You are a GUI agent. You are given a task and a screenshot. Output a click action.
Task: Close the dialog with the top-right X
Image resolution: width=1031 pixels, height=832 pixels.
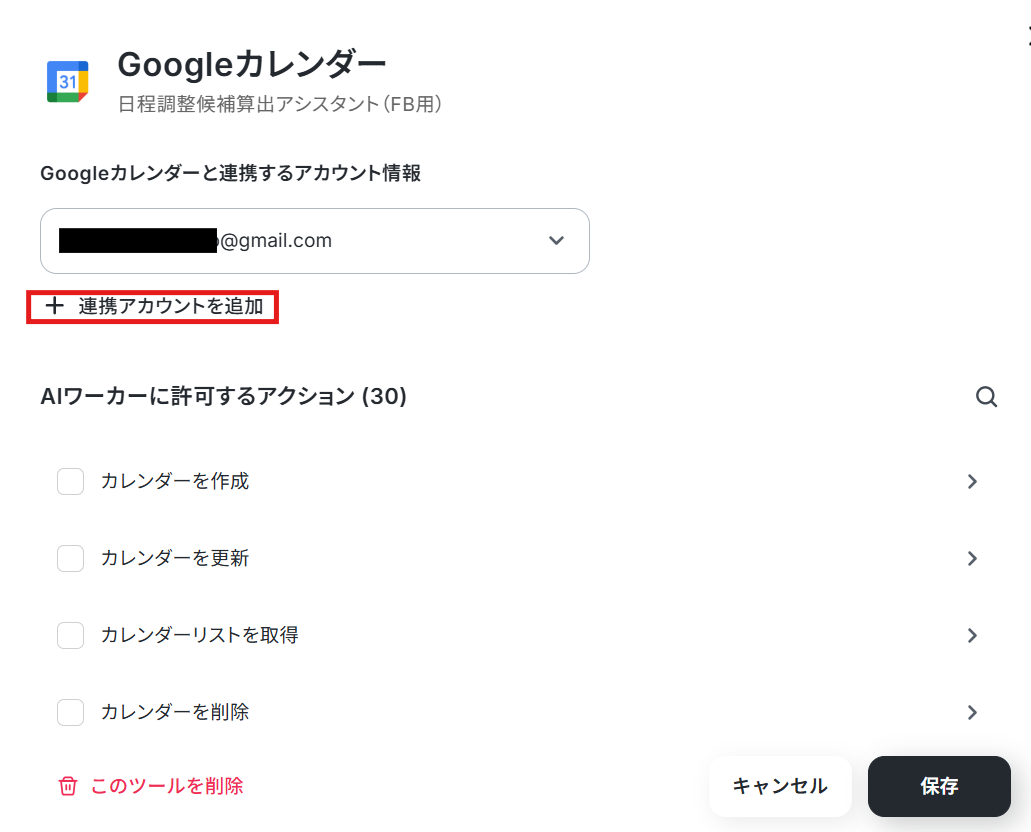1027,38
